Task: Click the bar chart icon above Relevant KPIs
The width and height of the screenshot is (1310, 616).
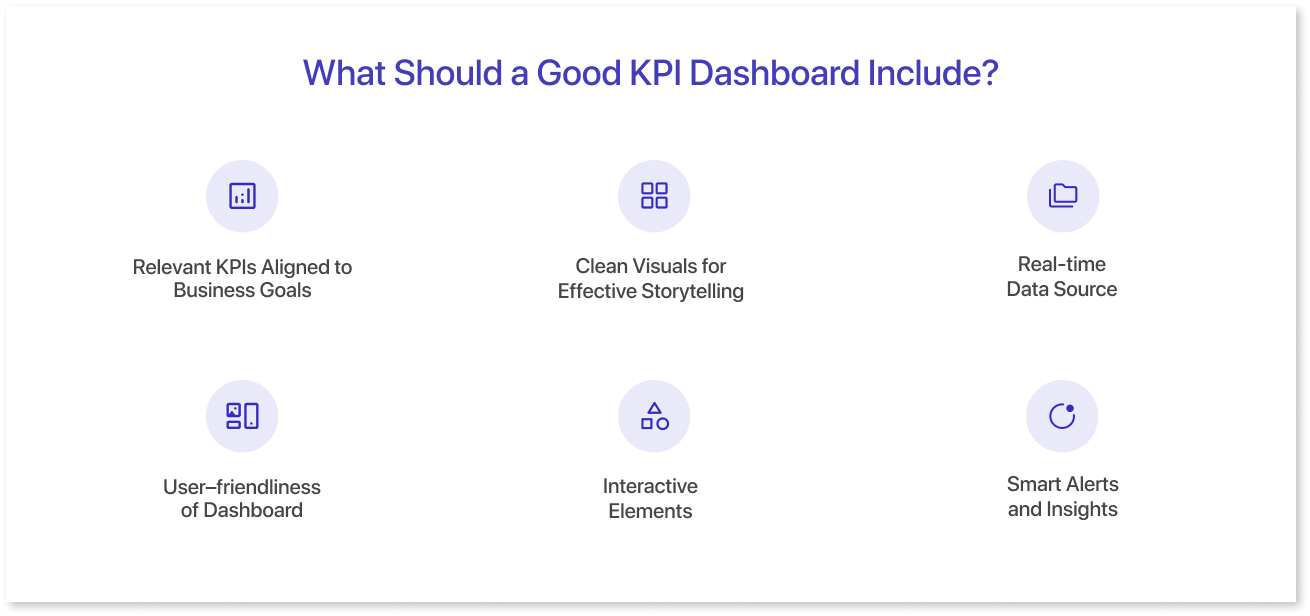Action: coord(242,196)
